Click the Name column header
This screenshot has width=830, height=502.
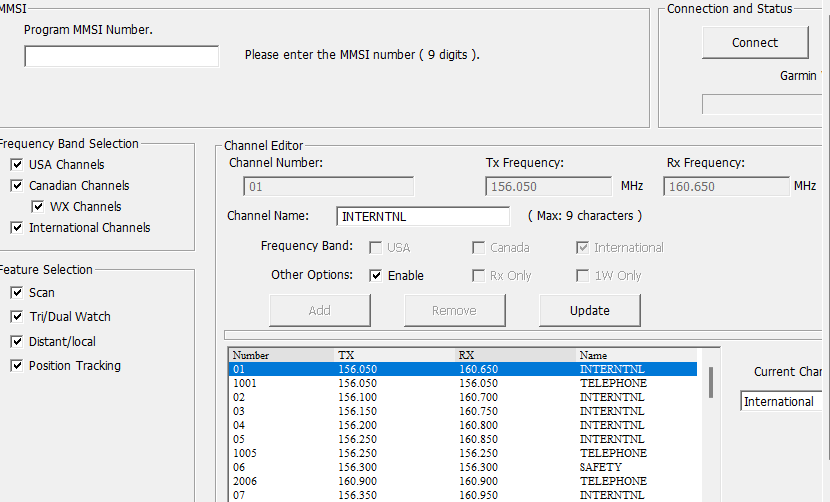tap(637, 355)
